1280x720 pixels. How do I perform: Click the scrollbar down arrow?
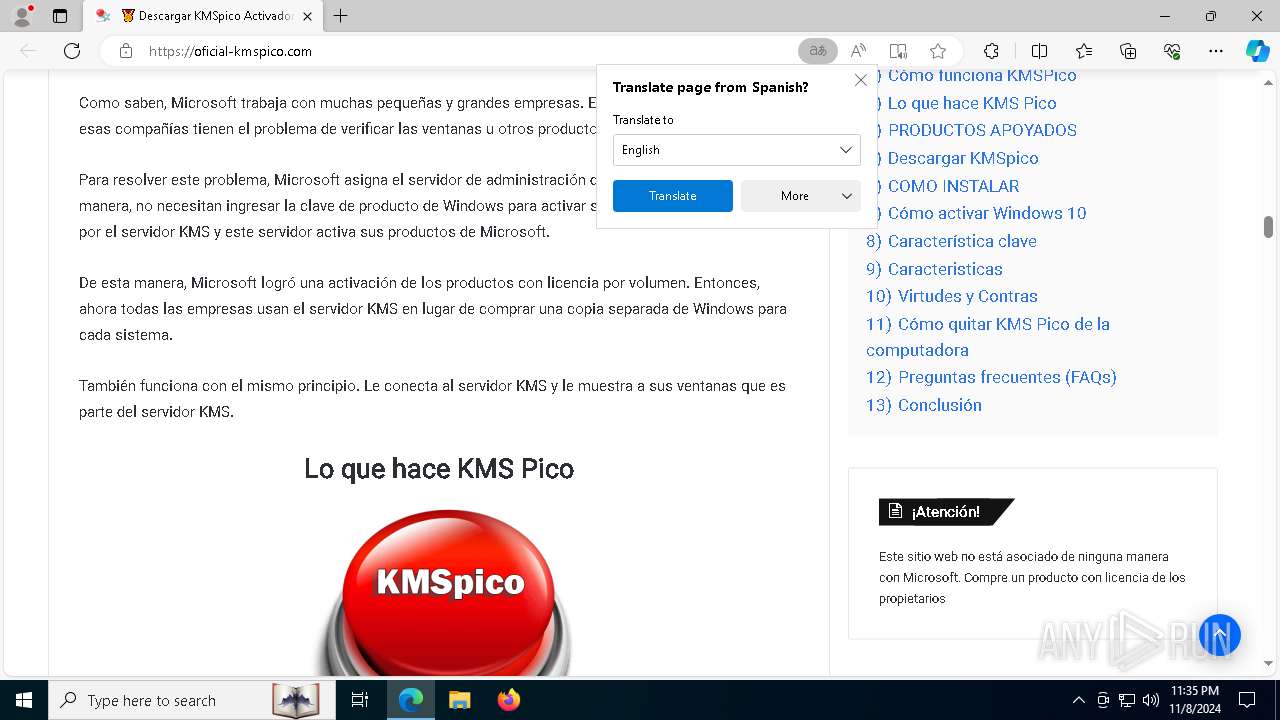1268,663
